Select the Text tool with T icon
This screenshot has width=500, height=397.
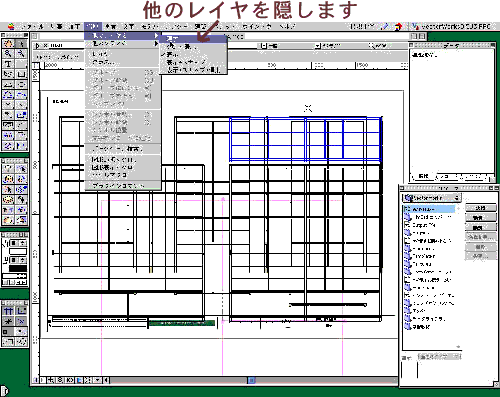point(8,64)
